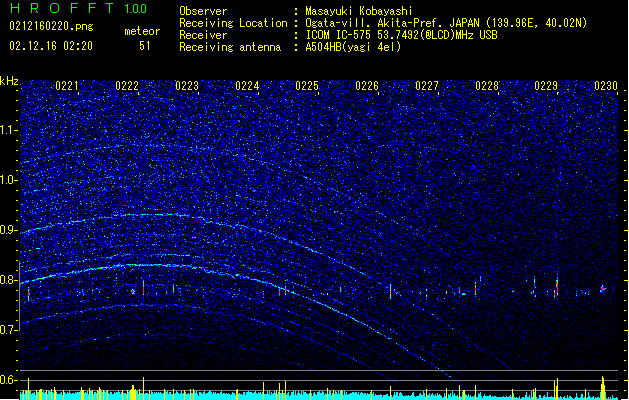This screenshot has height=400, width=629.
Task: Click antenna info A504HB(yagi 4el)
Action: pos(353,47)
